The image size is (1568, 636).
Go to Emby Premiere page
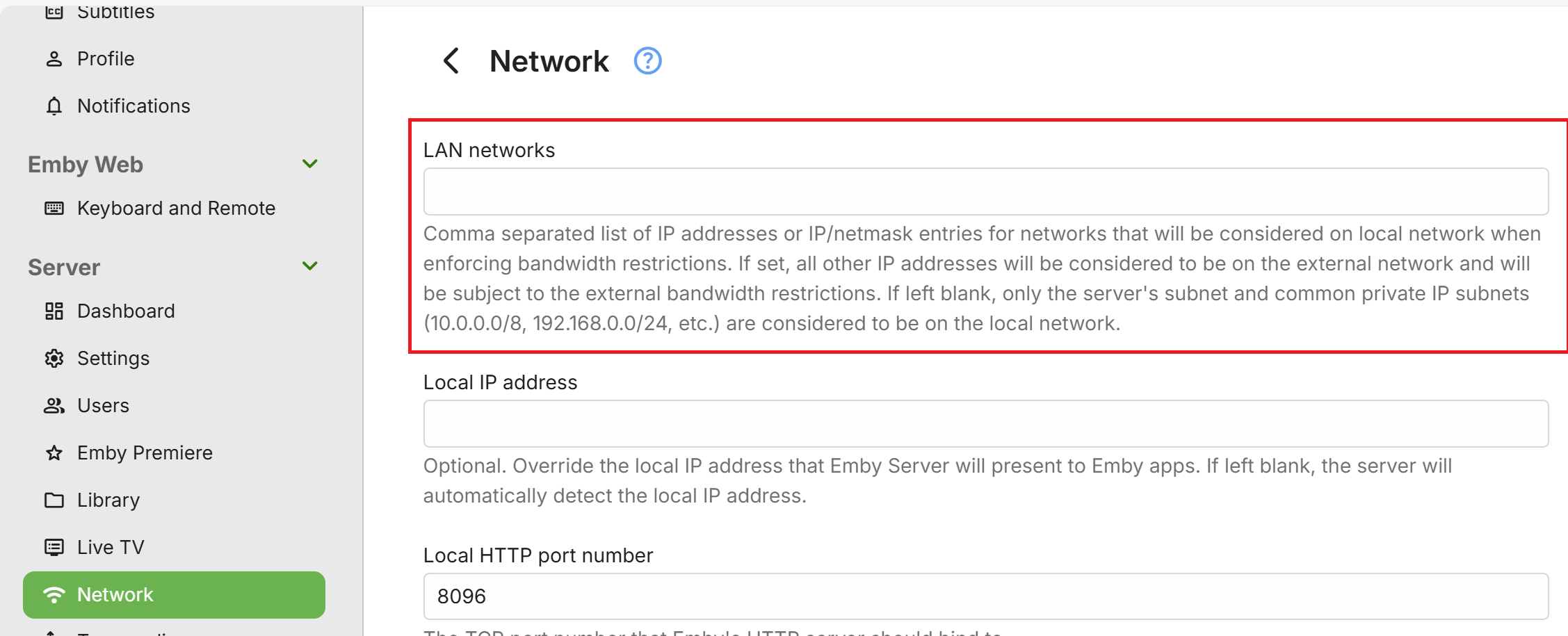point(145,453)
